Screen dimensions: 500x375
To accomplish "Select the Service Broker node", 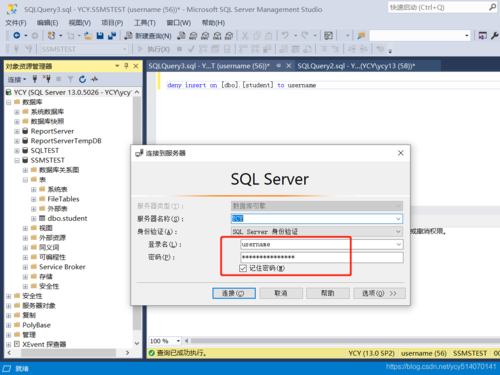I will click(x=62, y=267).
